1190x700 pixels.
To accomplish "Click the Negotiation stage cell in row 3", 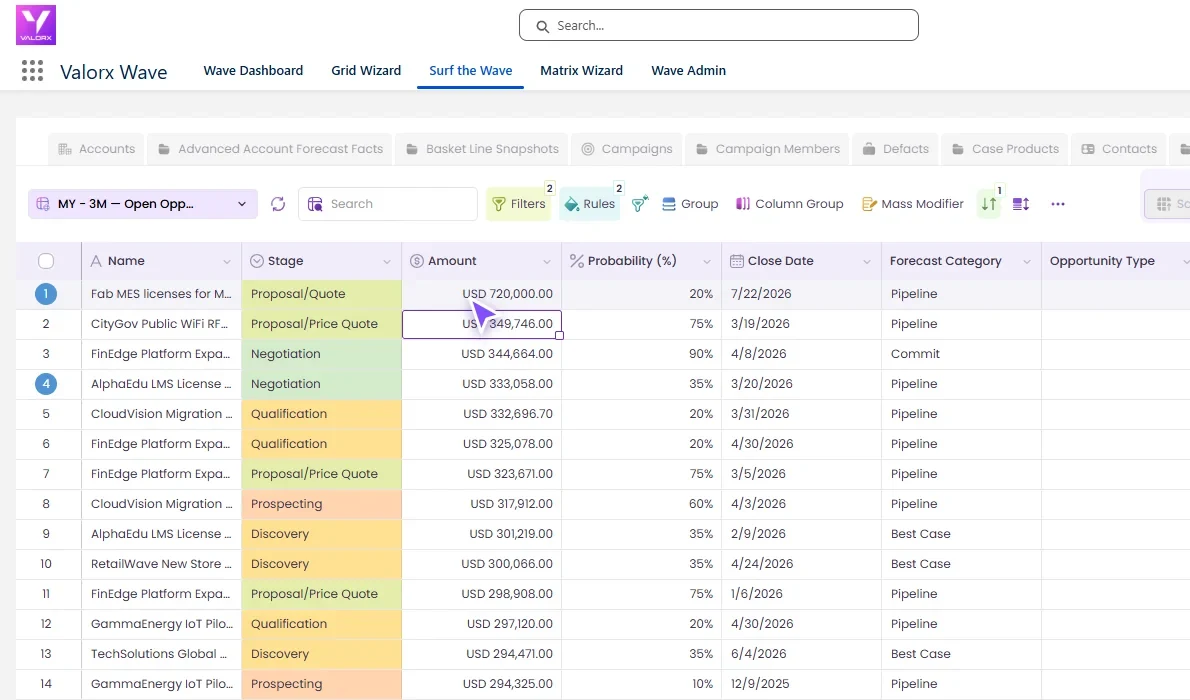I will coord(321,354).
